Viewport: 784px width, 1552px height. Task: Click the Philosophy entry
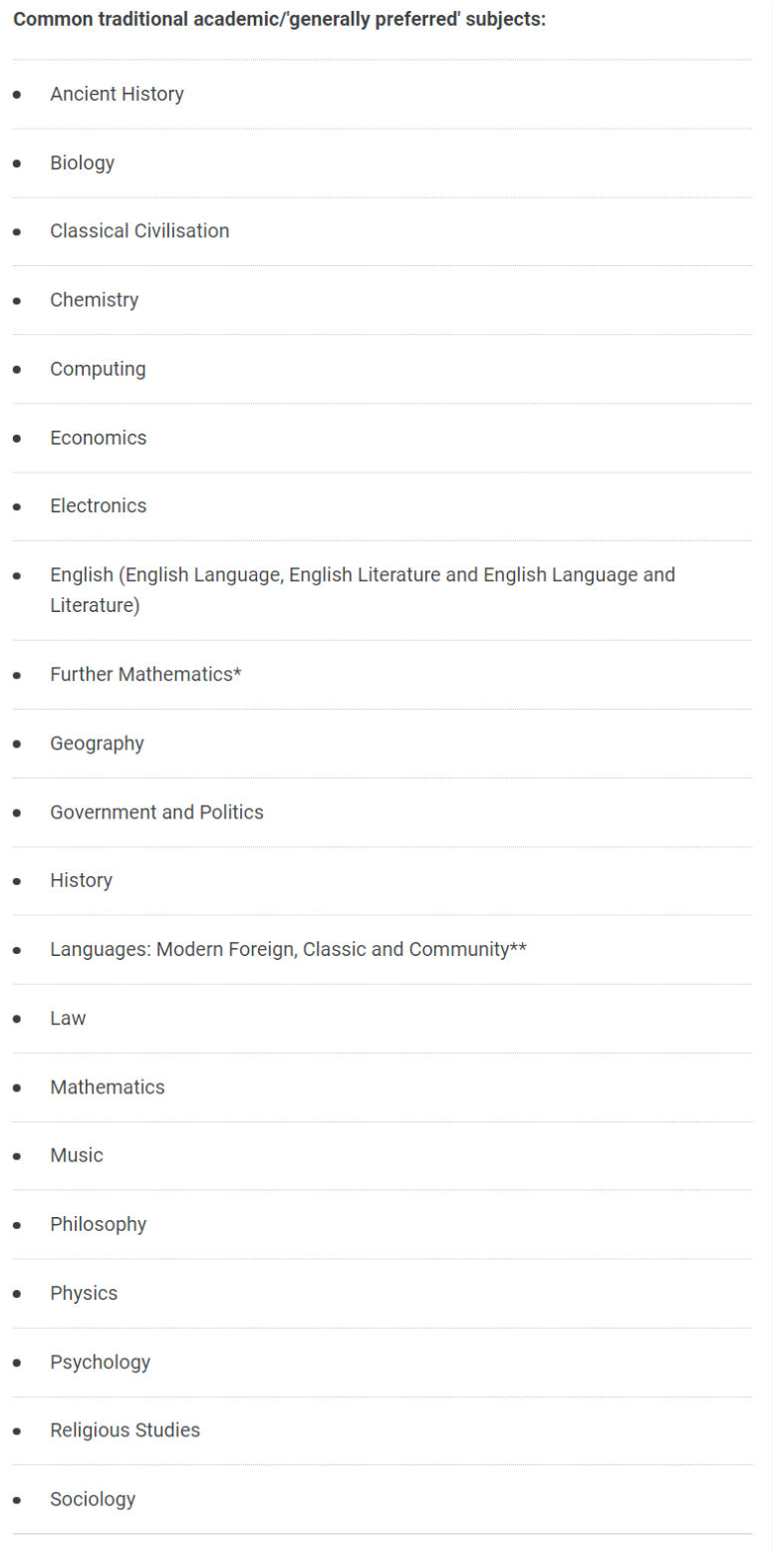[x=98, y=1224]
